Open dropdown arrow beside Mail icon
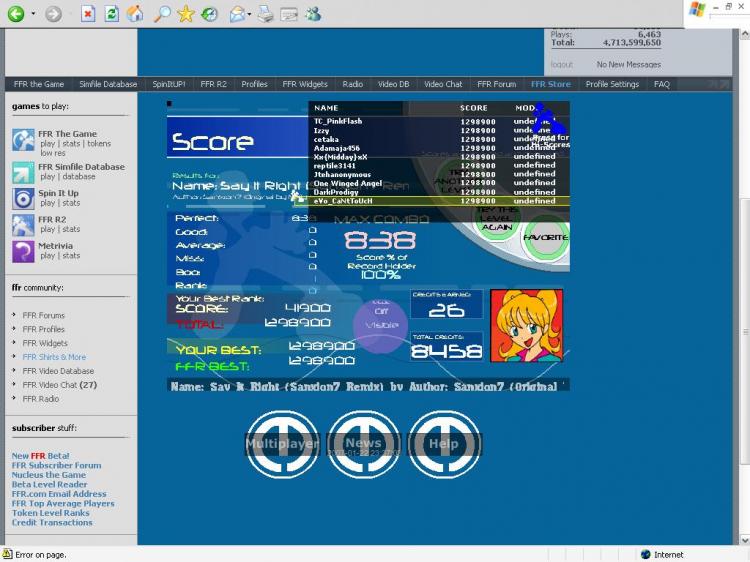Viewport: 750px width, 562px height. (x=250, y=14)
